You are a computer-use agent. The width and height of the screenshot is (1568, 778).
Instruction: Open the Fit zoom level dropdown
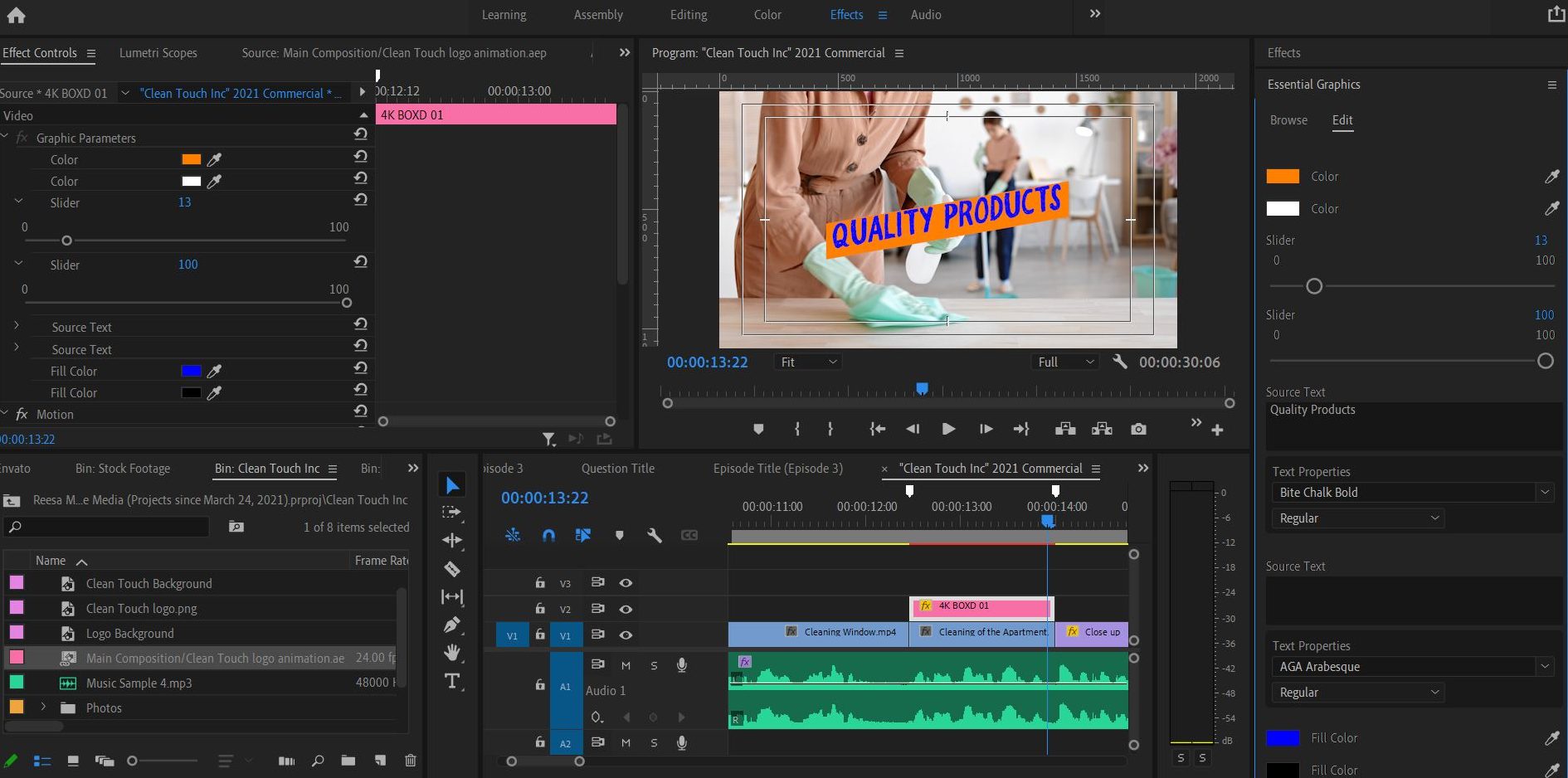tap(808, 362)
